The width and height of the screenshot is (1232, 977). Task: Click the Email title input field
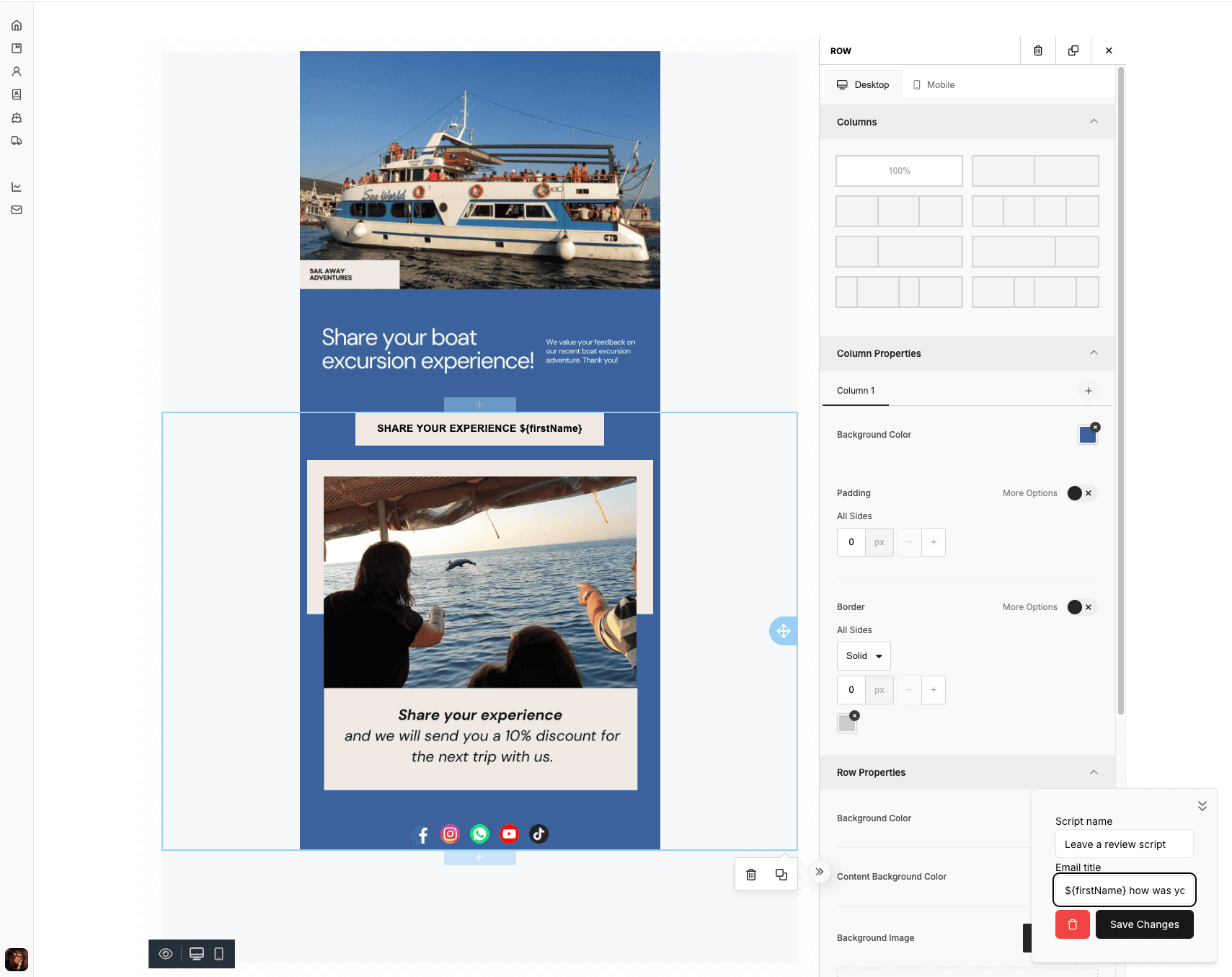tap(1125, 890)
